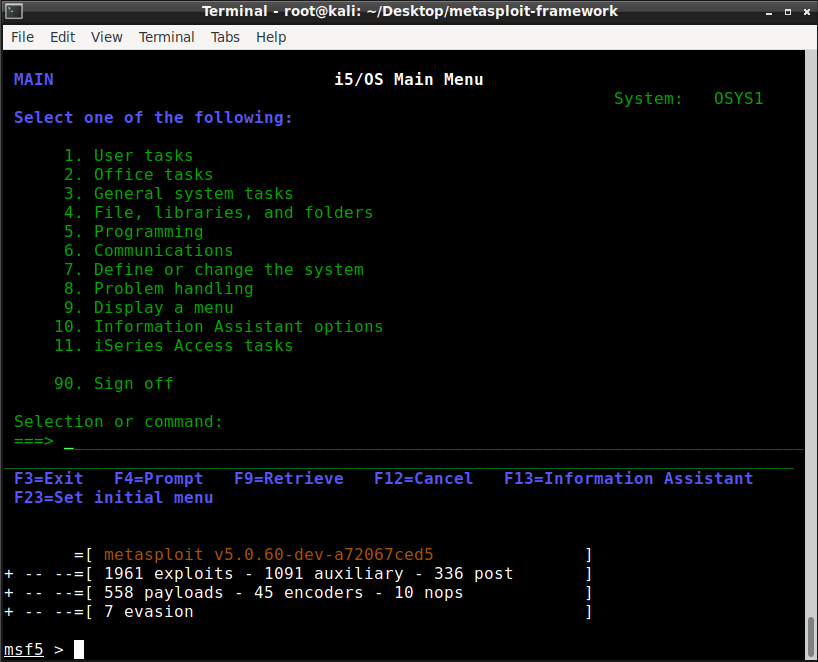
Task: Click the MAIN menu identifier text
Action: 33,80
